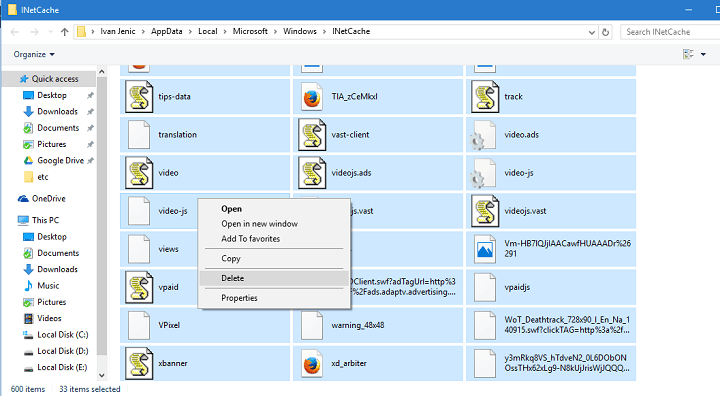The width and height of the screenshot is (720, 396).
Task: Select the Vm-HB7IQJjIAA image file icon
Action: pyautogui.click(x=485, y=249)
